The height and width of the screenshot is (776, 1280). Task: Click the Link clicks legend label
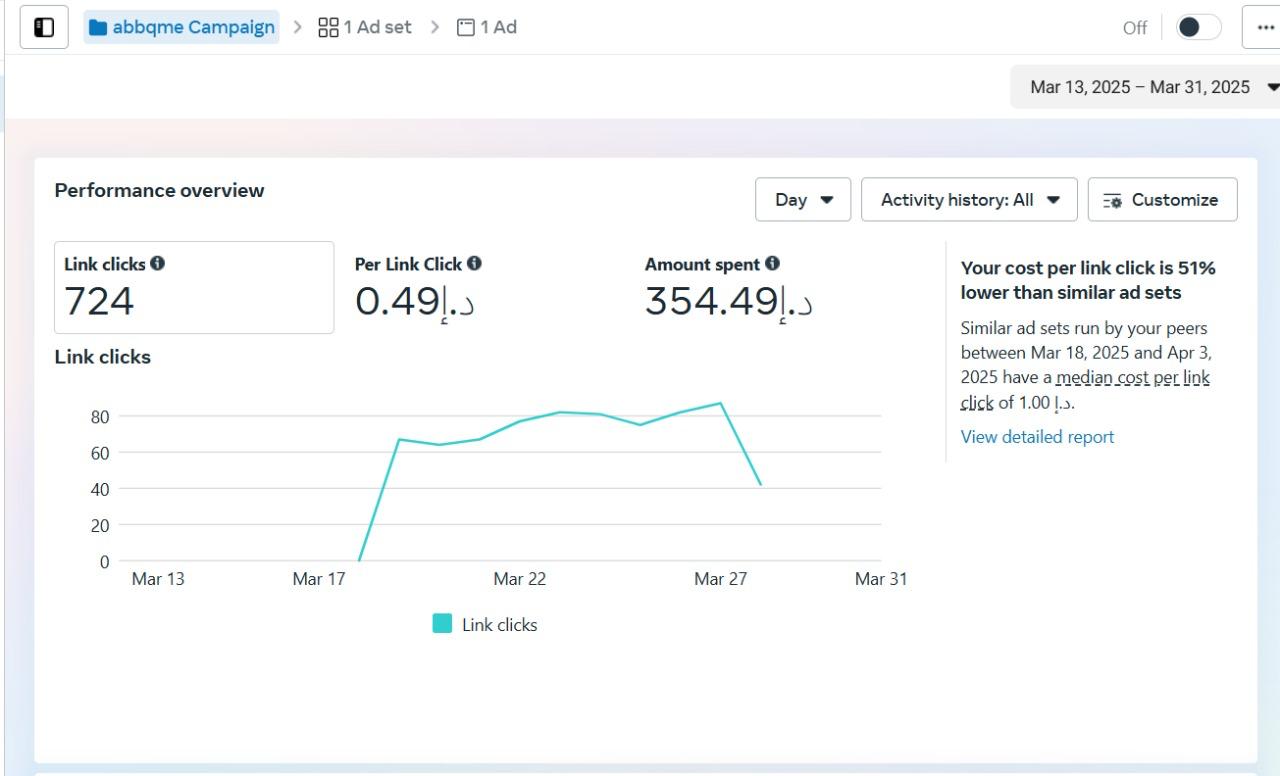[499, 625]
